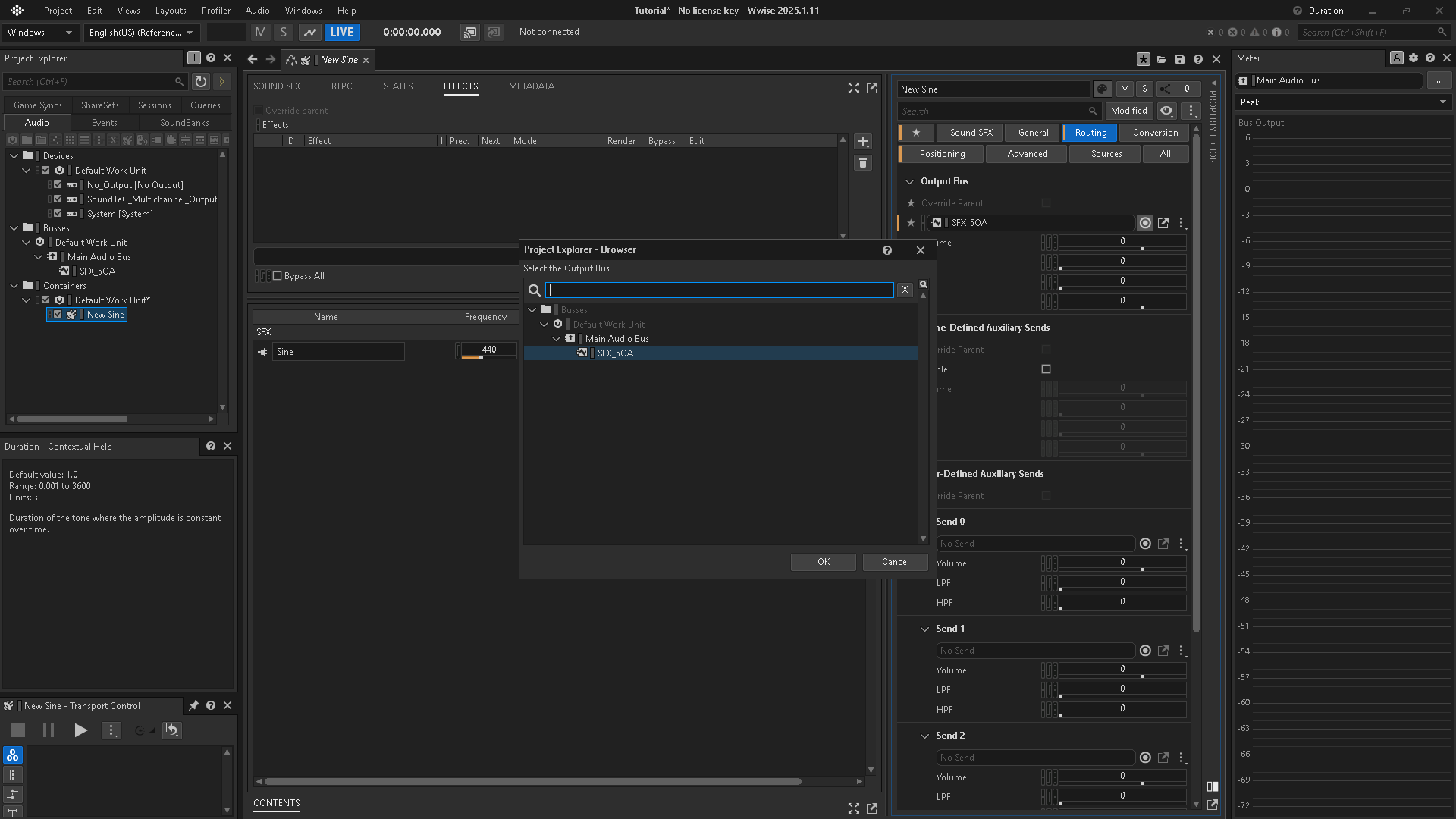Collapse the Main Audio Bus in browser
Image resolution: width=1456 pixels, height=819 pixels.
pos(557,339)
